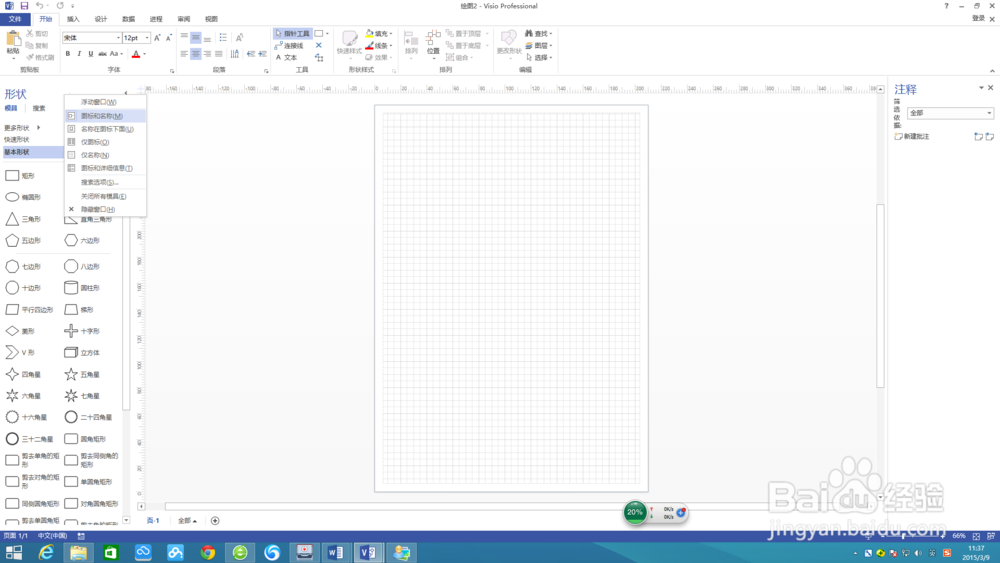The height and width of the screenshot is (563, 1000).
Task: Toggle underline formatting
Action: tap(91, 54)
